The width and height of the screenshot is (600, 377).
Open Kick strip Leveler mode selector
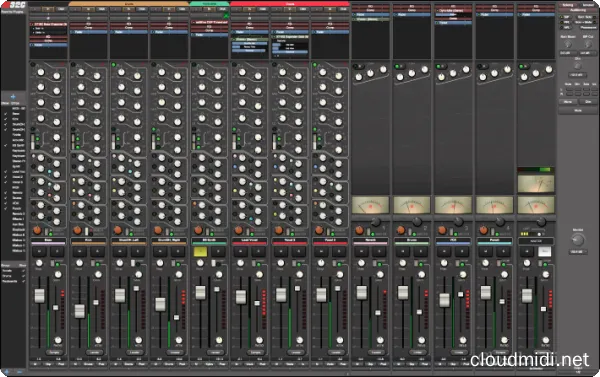[x=94, y=352]
